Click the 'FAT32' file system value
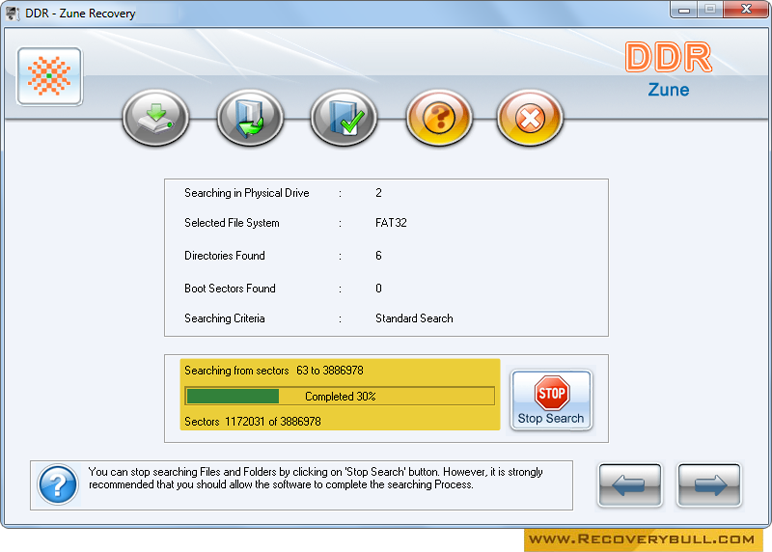The width and height of the screenshot is (772, 552). click(391, 223)
